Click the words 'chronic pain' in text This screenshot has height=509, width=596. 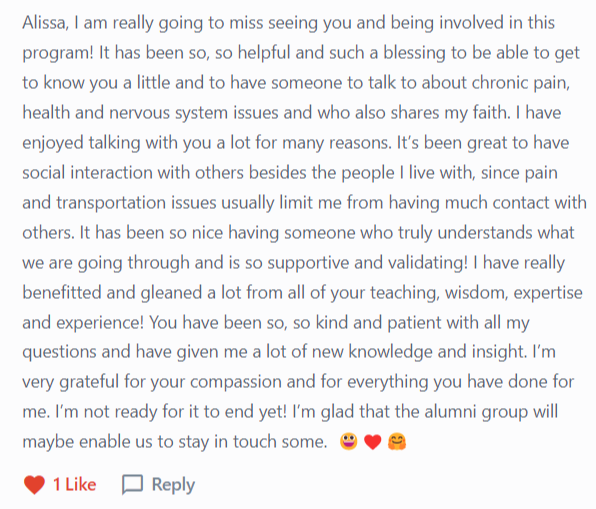[520, 83]
